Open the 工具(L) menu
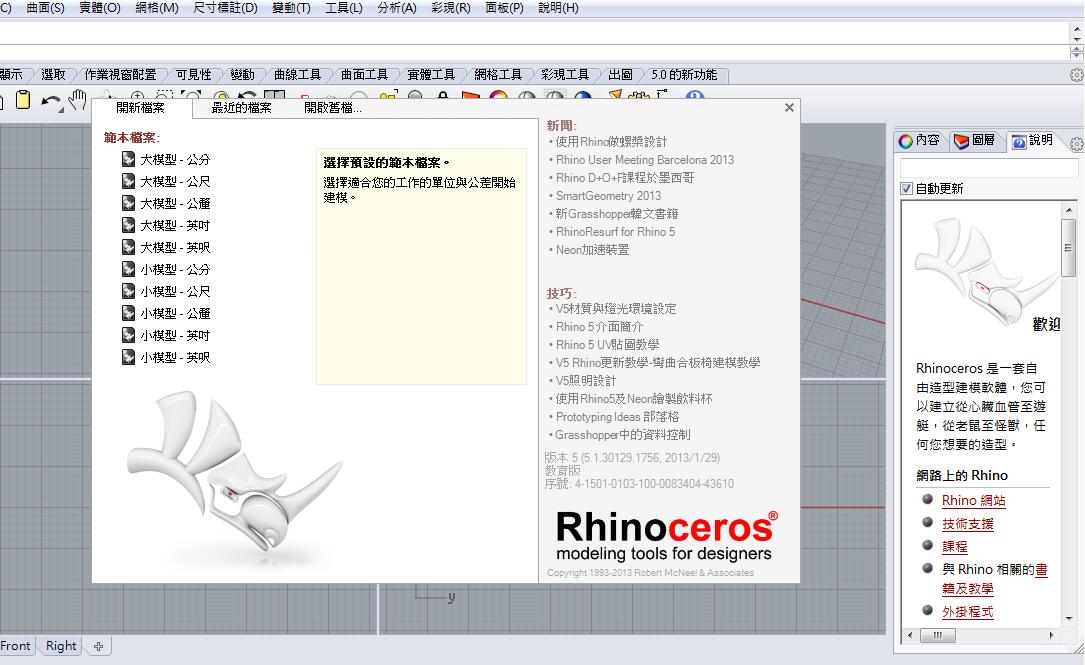This screenshot has height=665, width=1085. click(343, 8)
